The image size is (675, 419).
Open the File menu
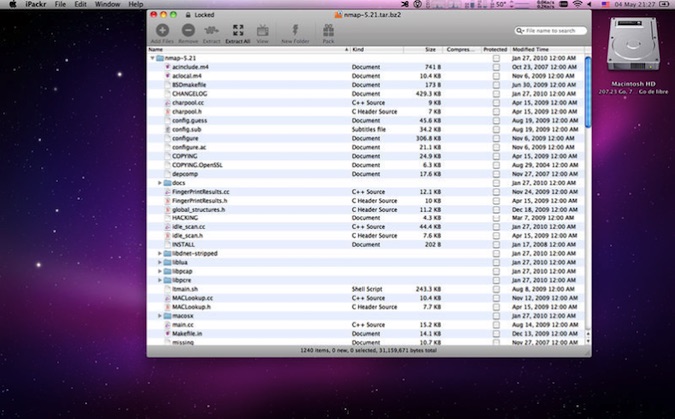pyautogui.click(x=61, y=5)
